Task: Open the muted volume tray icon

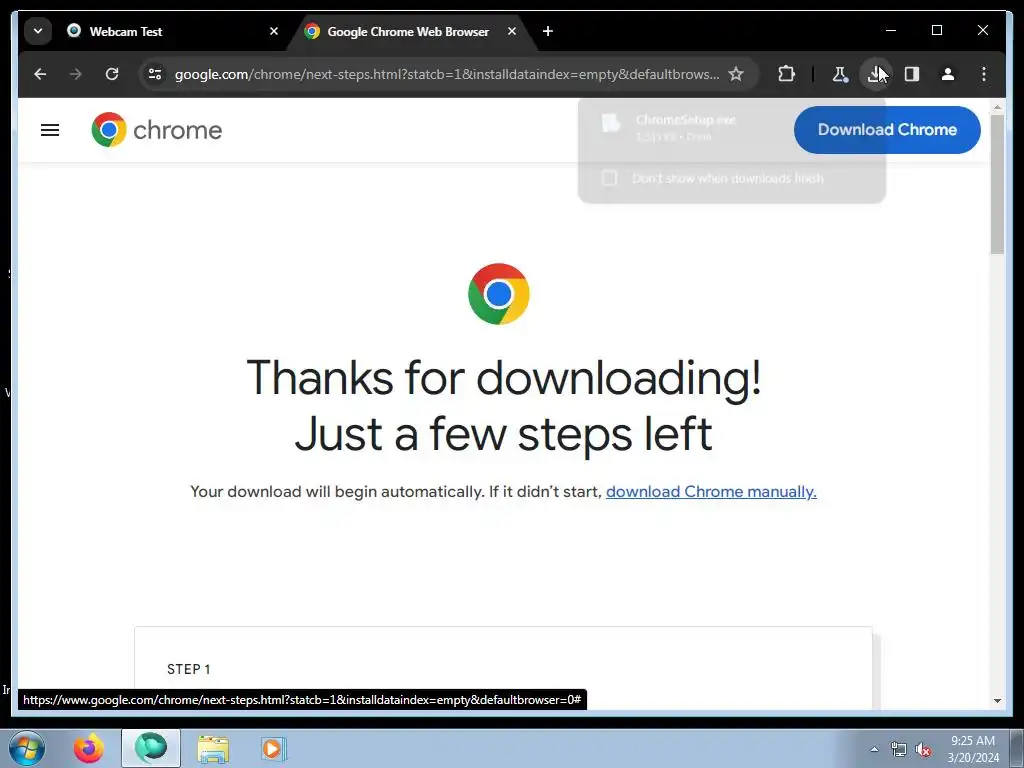Action: click(923, 749)
